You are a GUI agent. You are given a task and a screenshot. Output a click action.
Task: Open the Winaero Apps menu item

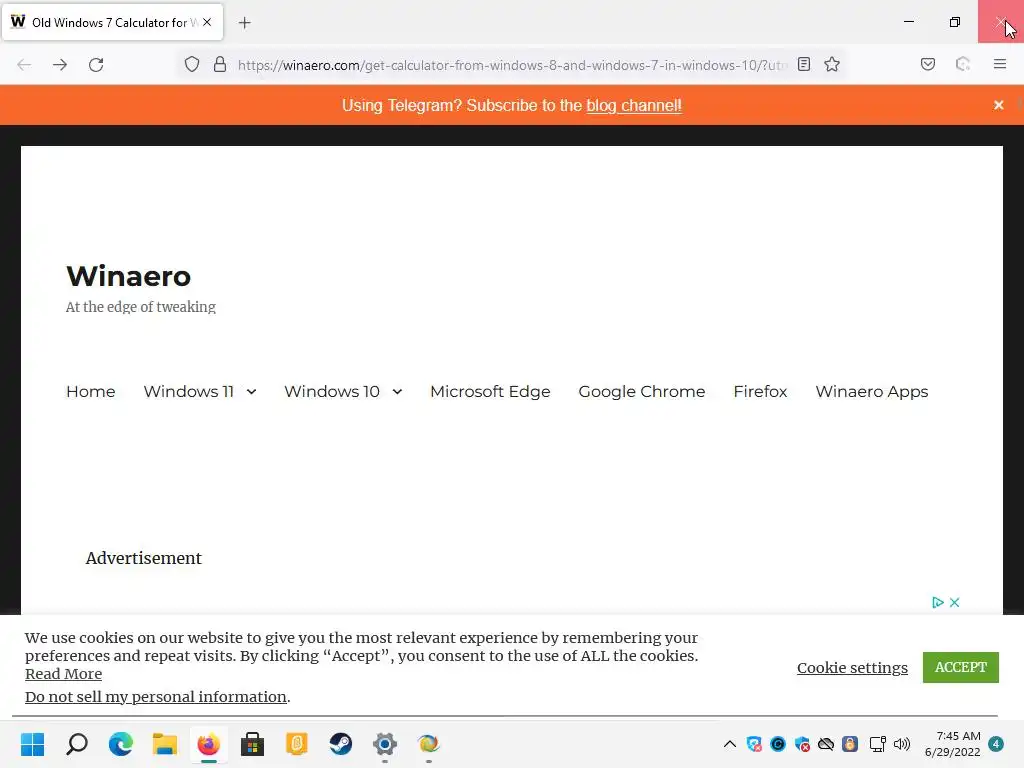pyautogui.click(x=871, y=391)
